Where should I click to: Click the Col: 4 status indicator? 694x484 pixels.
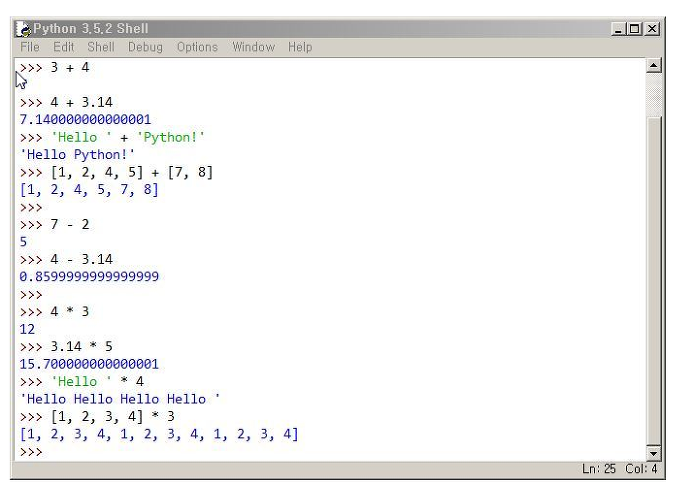[641, 469]
